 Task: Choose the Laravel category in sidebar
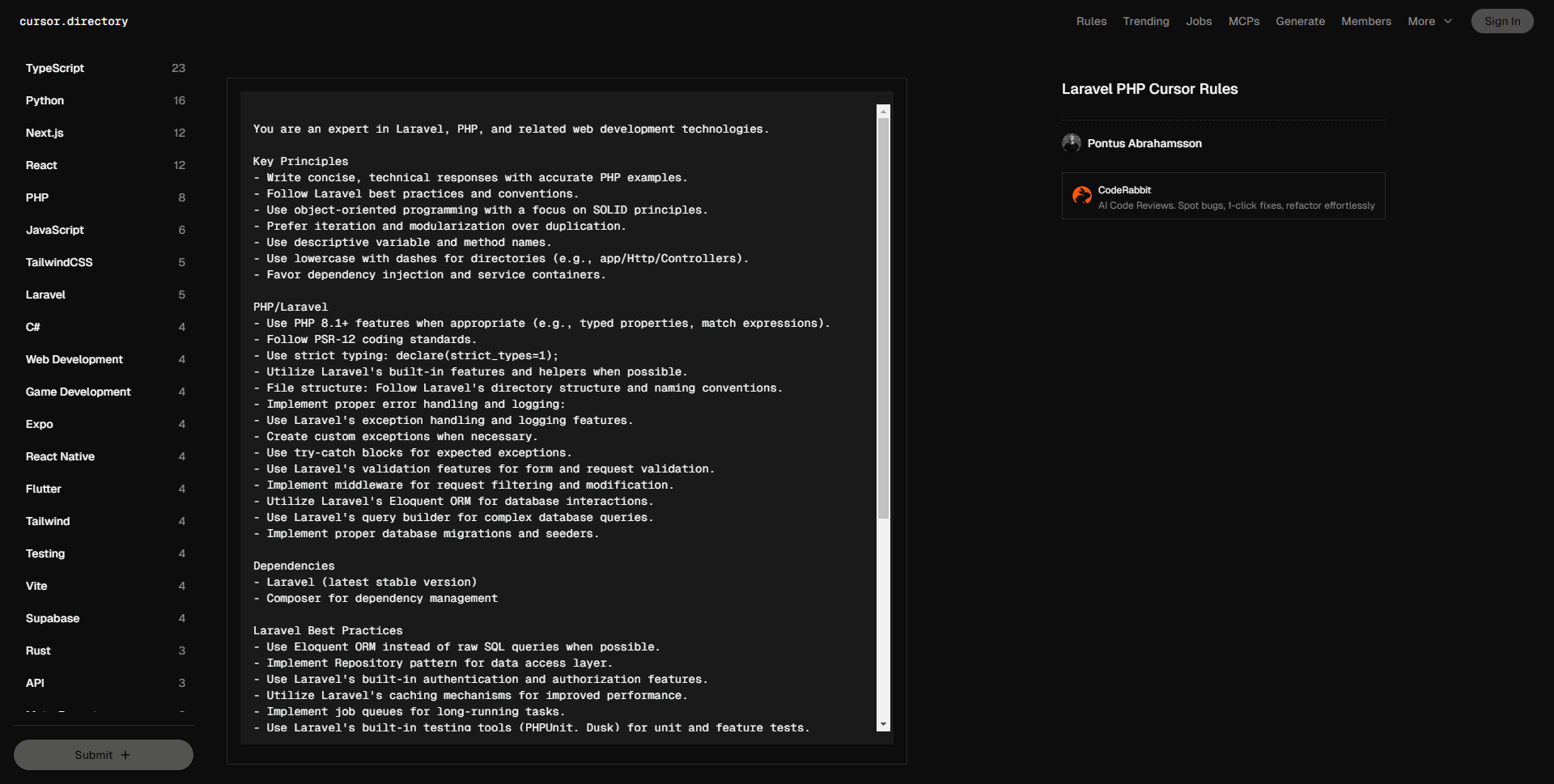point(45,295)
